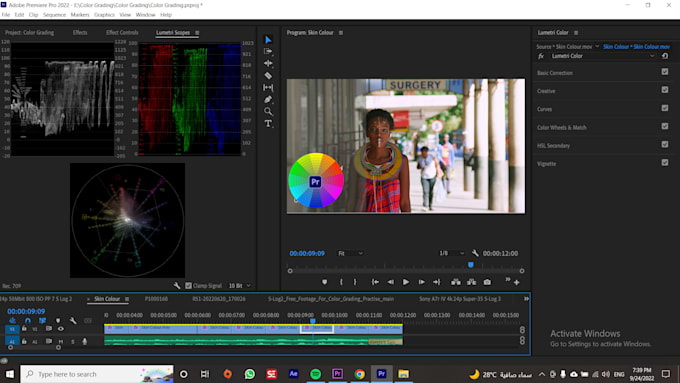Open the Program monitor button editor plus
680x383 pixels.
pos(517,282)
